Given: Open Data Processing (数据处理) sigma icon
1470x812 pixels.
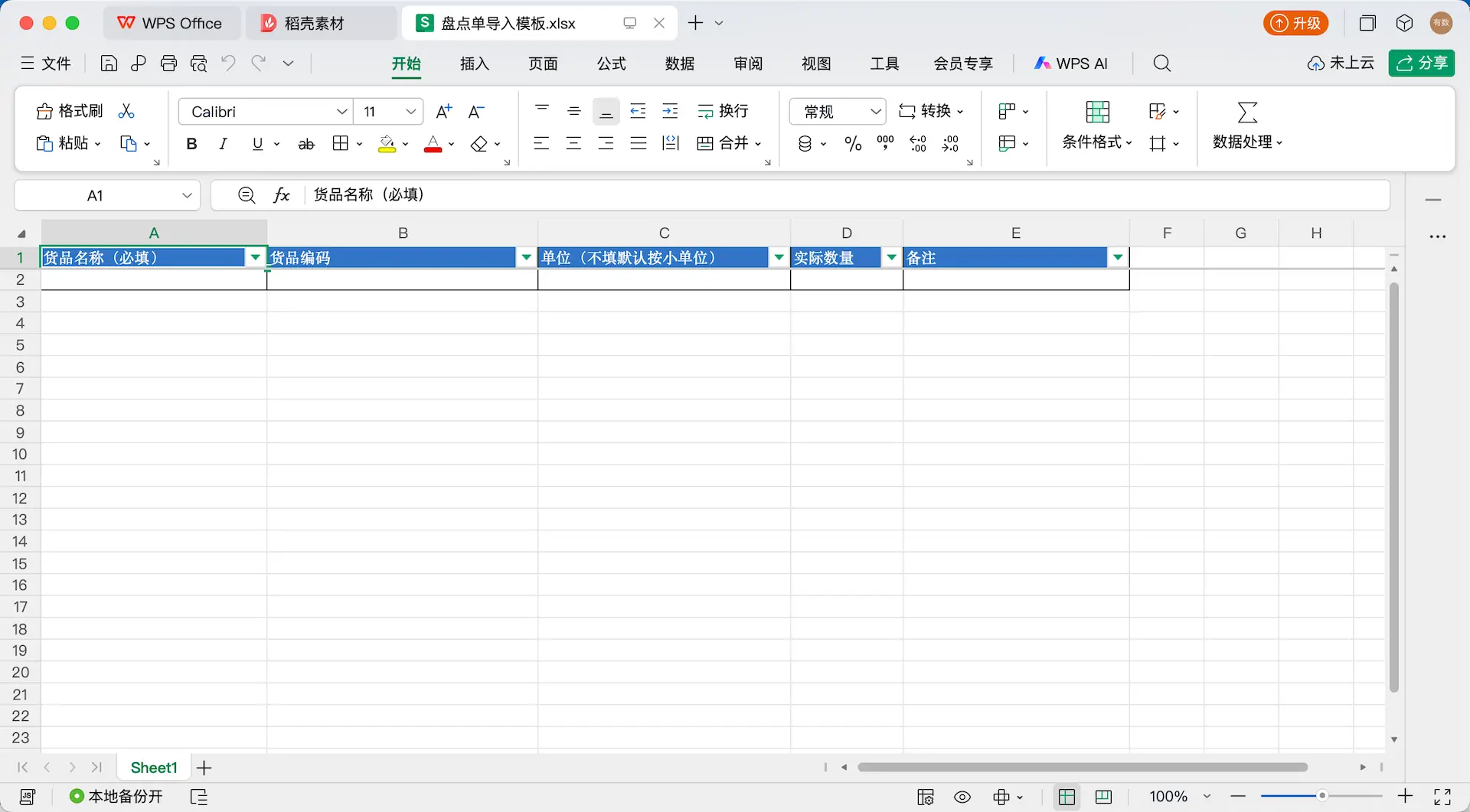Looking at the screenshot, I should point(1248,112).
